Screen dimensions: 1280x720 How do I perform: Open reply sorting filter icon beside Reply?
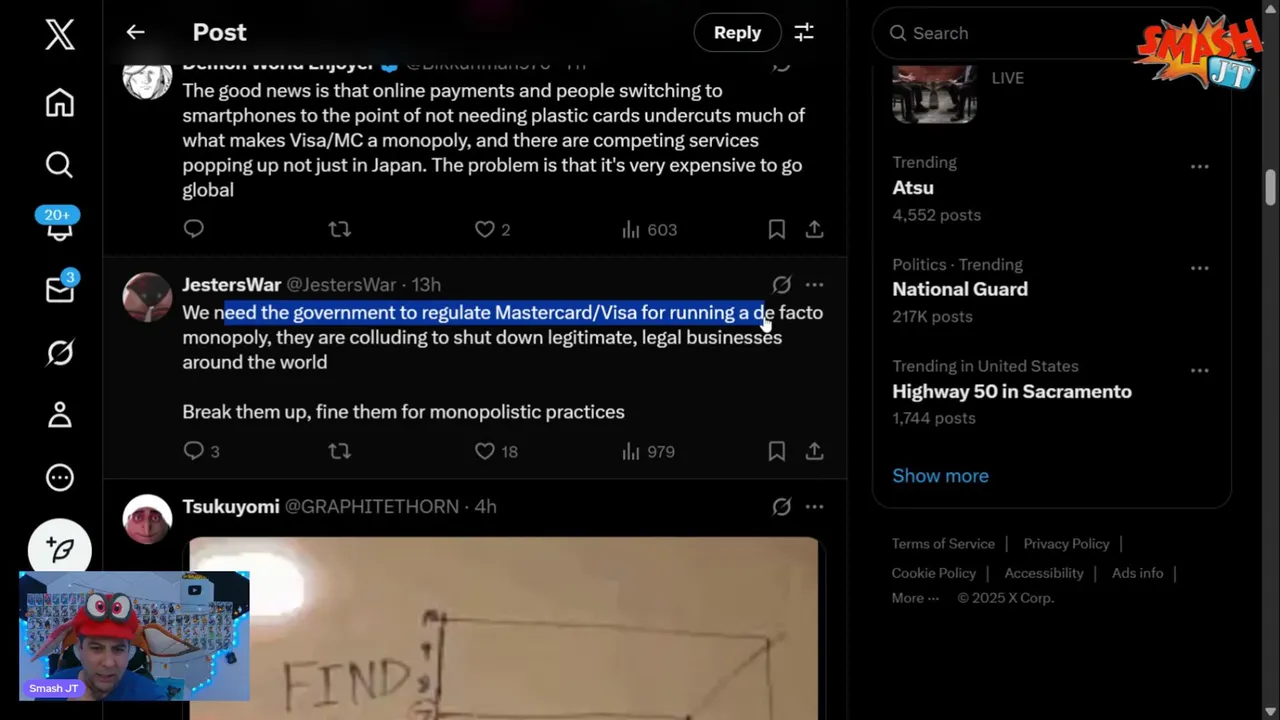pos(804,33)
